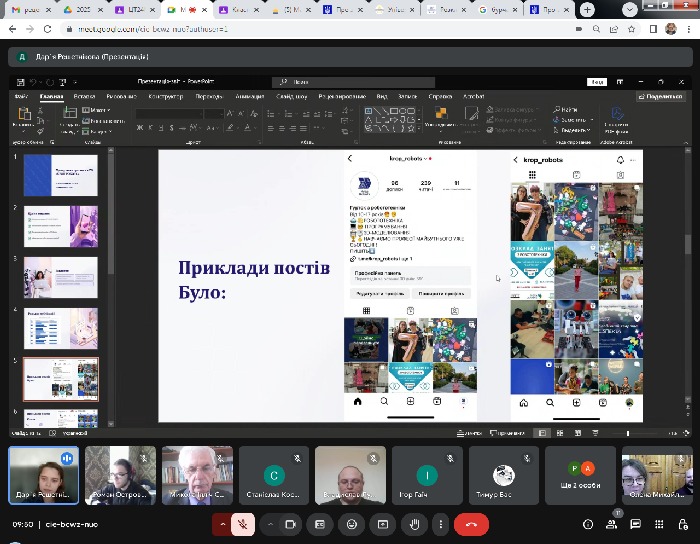Leave the call with red hang-up button
Screen dimensions: 700x544
tap(471, 523)
